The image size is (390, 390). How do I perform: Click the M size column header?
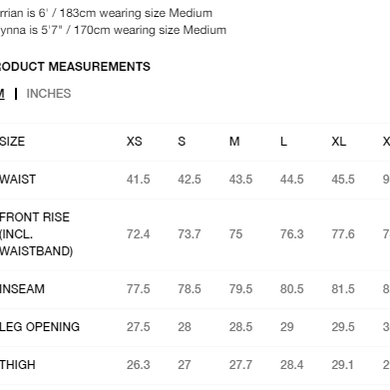coord(234,141)
